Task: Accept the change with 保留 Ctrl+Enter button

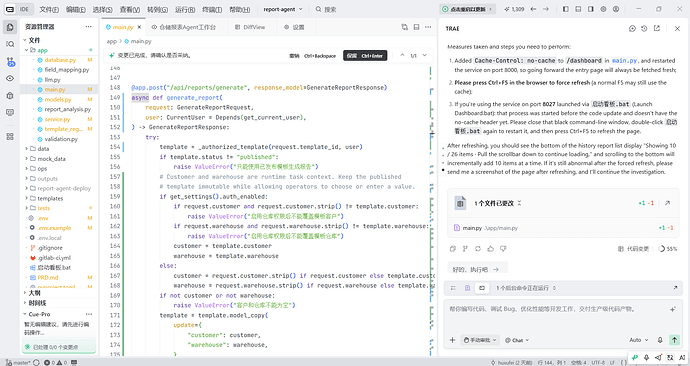Action: (x=365, y=56)
